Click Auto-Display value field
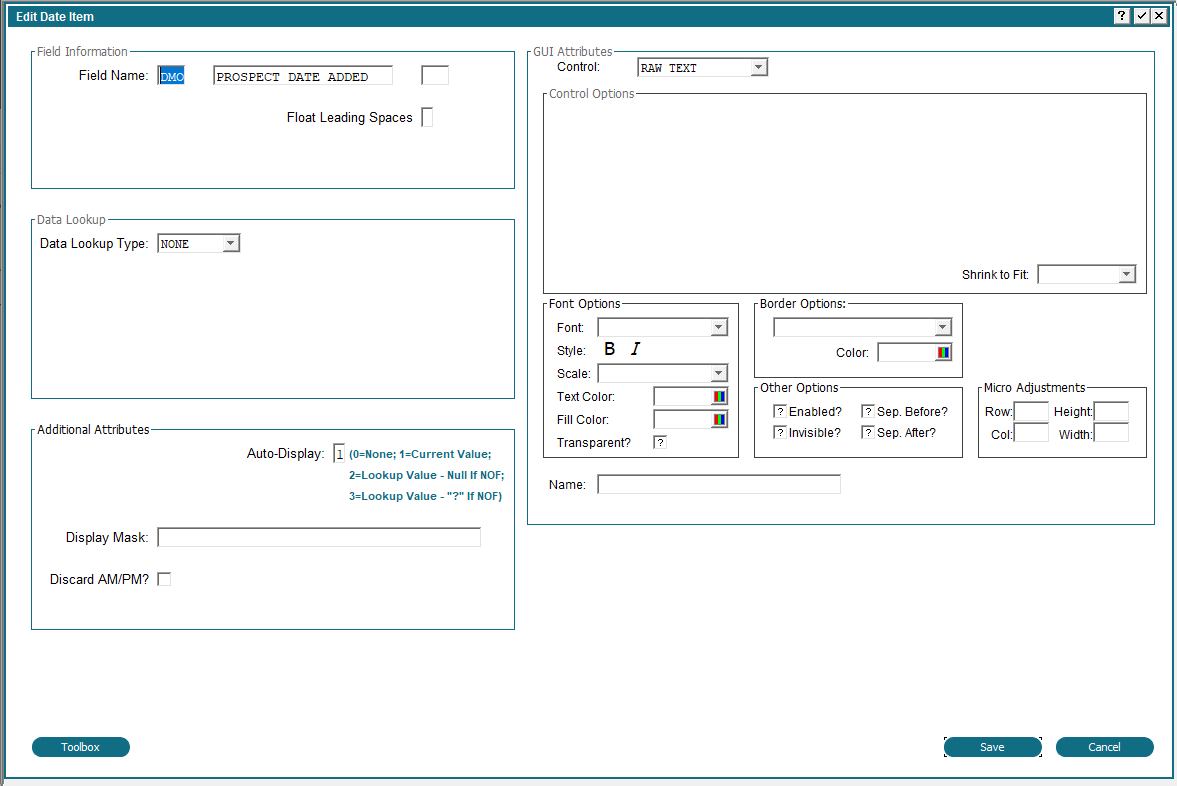 (339, 453)
